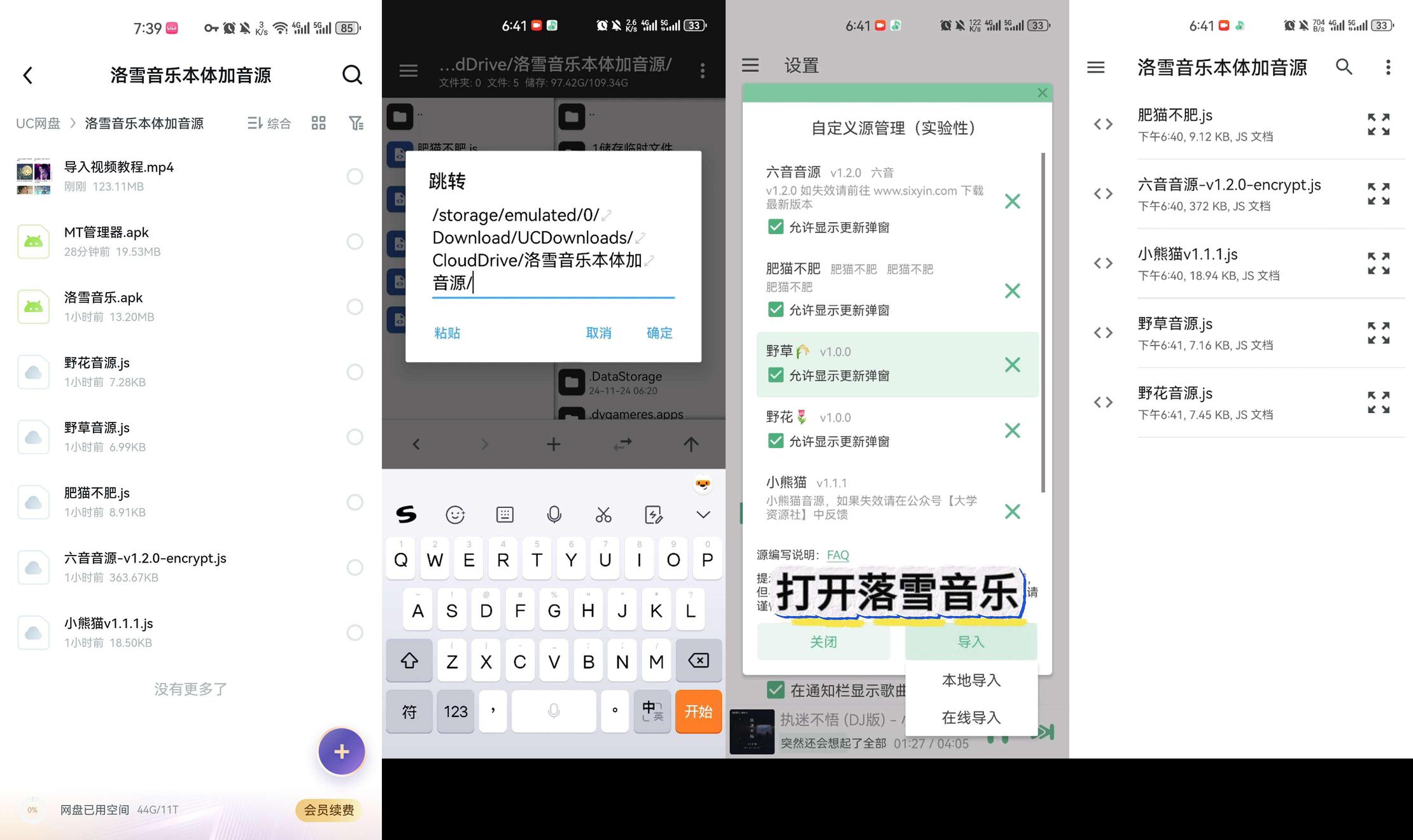Tap MT manager up-directory arrow
Image resolution: width=1413 pixels, height=840 pixels.
tap(691, 444)
